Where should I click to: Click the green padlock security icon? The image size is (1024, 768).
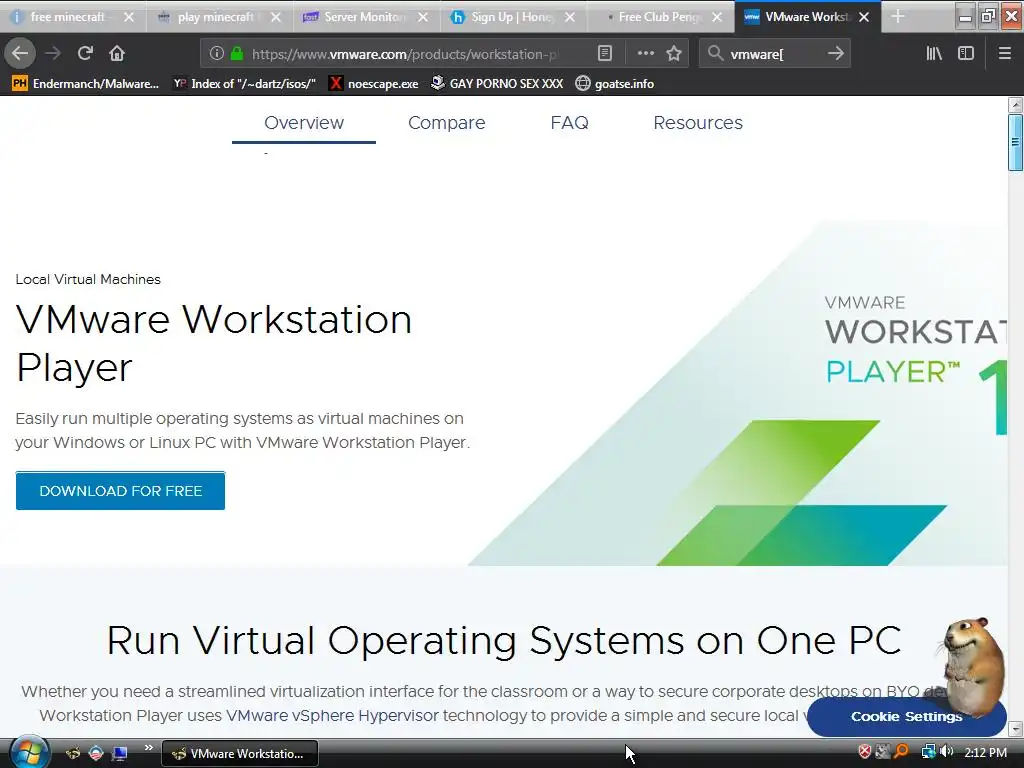click(237, 54)
